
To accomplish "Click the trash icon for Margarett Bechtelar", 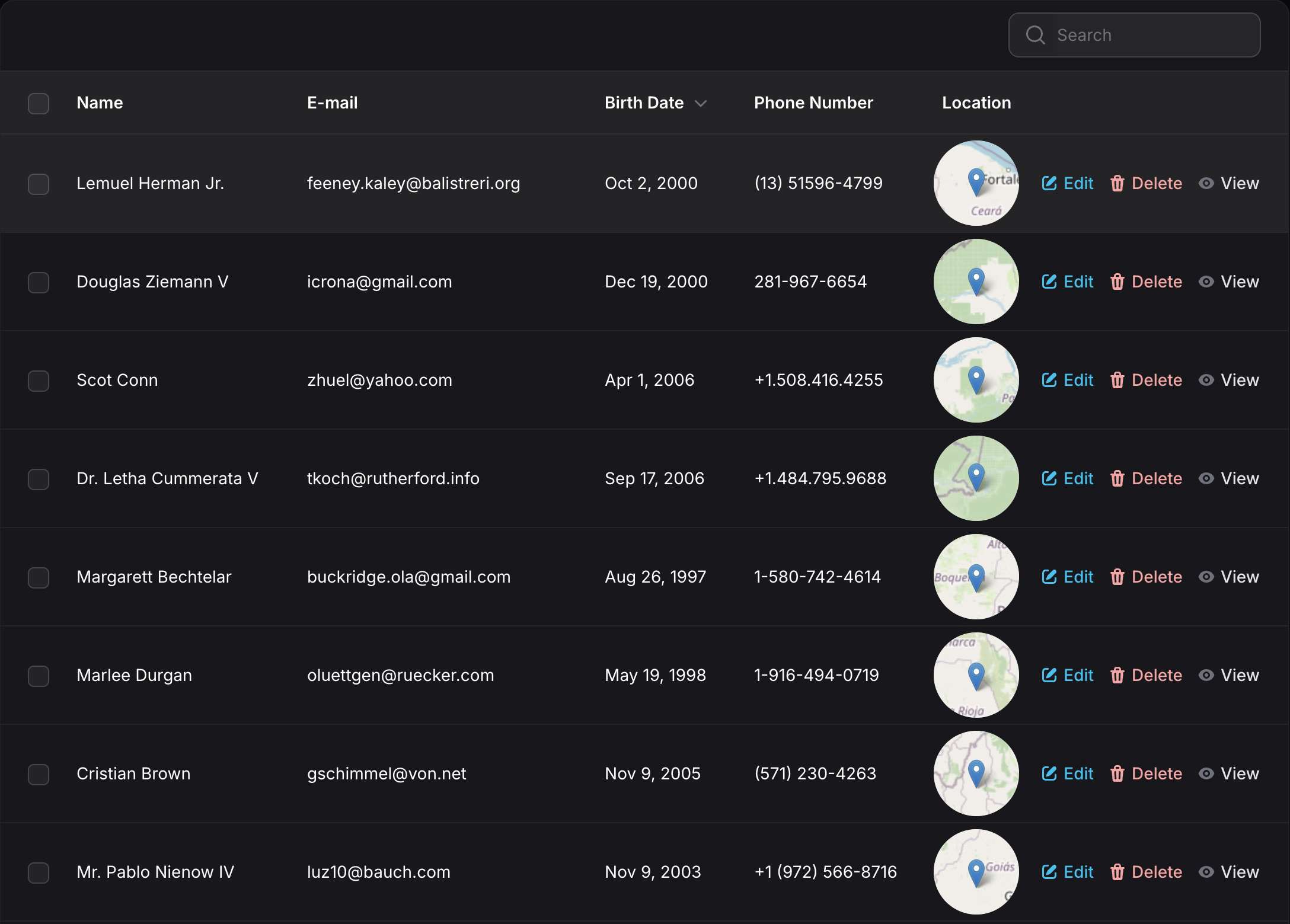I will pos(1117,577).
